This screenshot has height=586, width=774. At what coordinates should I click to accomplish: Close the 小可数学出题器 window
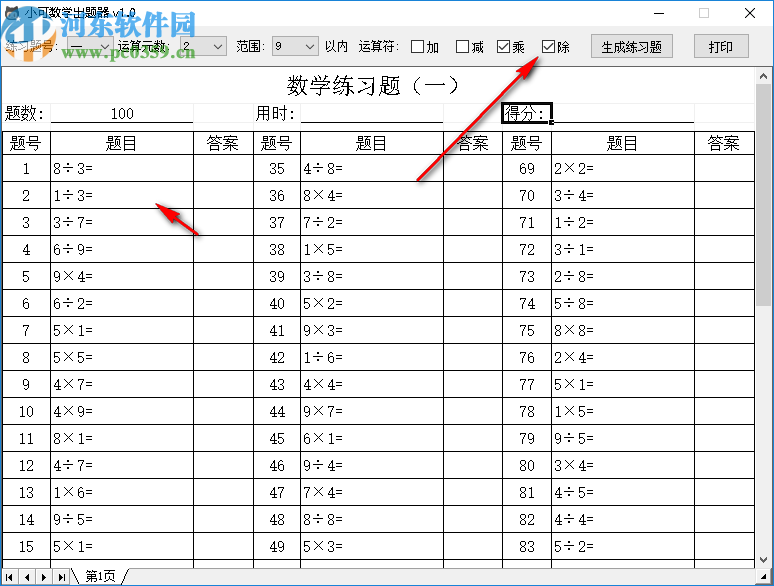pyautogui.click(x=750, y=13)
